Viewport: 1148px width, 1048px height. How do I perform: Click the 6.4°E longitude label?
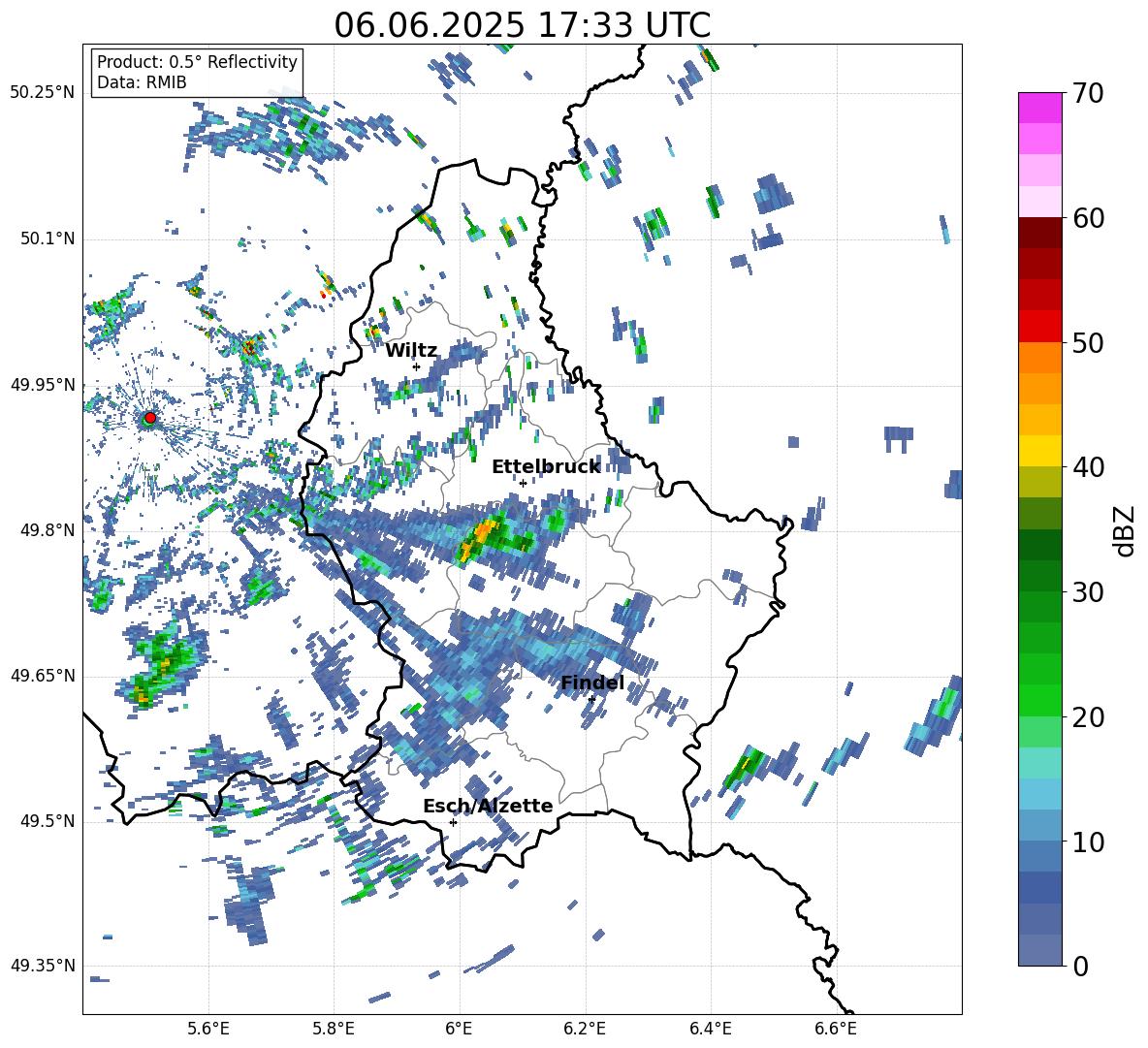coord(710,1029)
